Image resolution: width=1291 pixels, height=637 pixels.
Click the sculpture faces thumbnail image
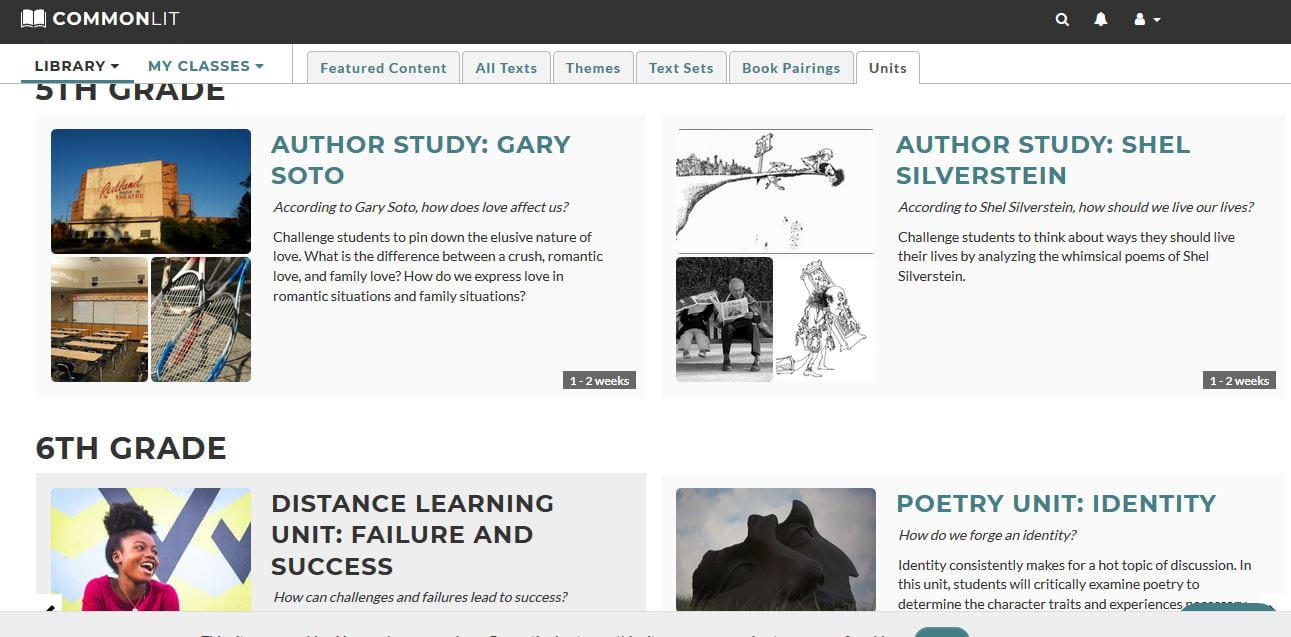[x=776, y=549]
